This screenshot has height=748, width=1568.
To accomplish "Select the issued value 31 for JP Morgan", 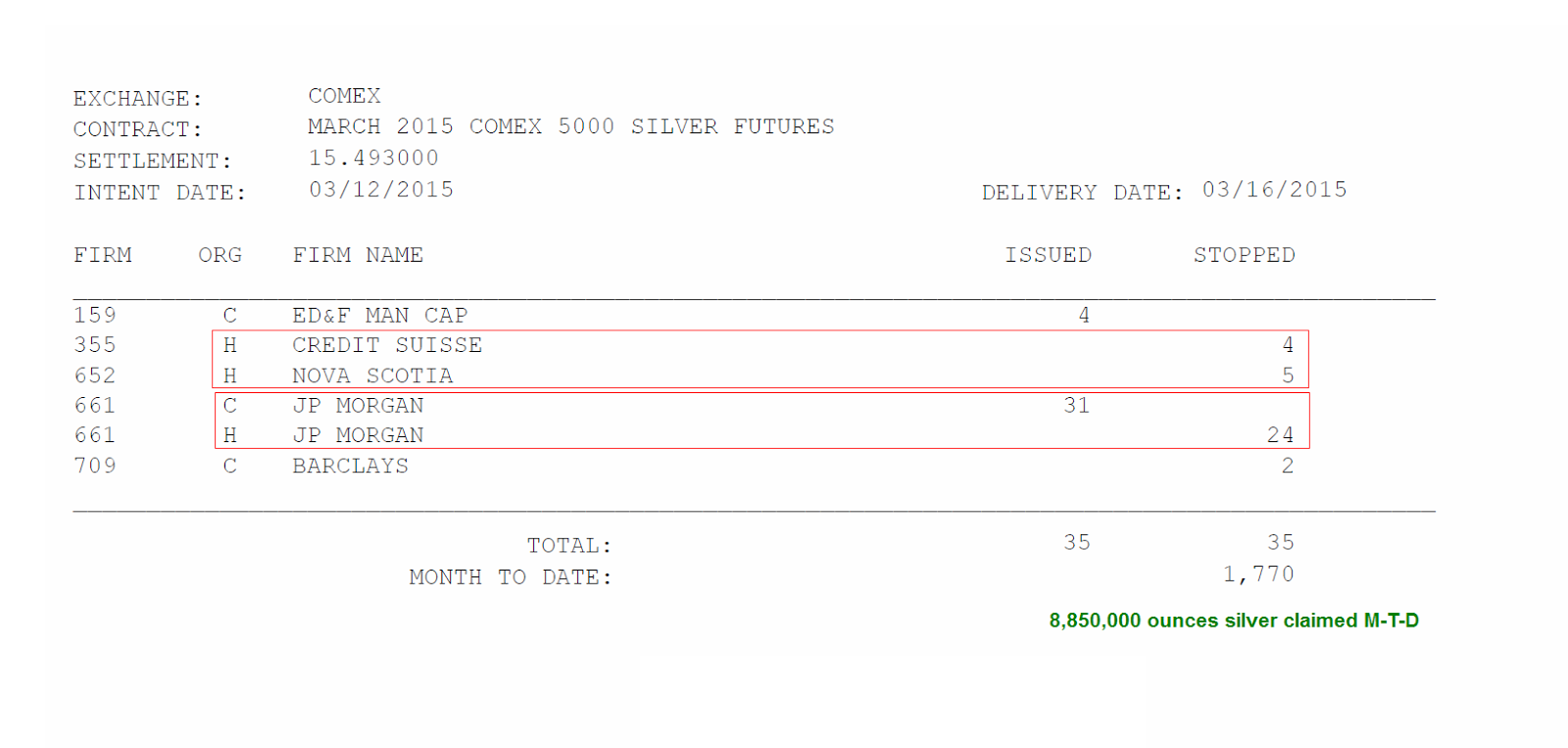I will tap(1076, 406).
